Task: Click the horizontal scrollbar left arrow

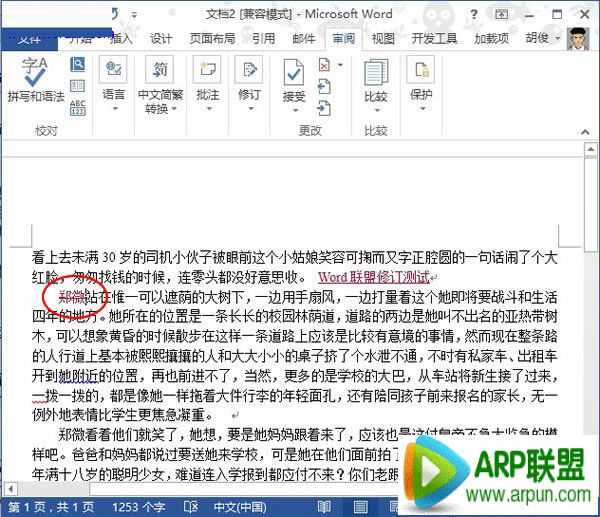Action: click(x=11, y=489)
